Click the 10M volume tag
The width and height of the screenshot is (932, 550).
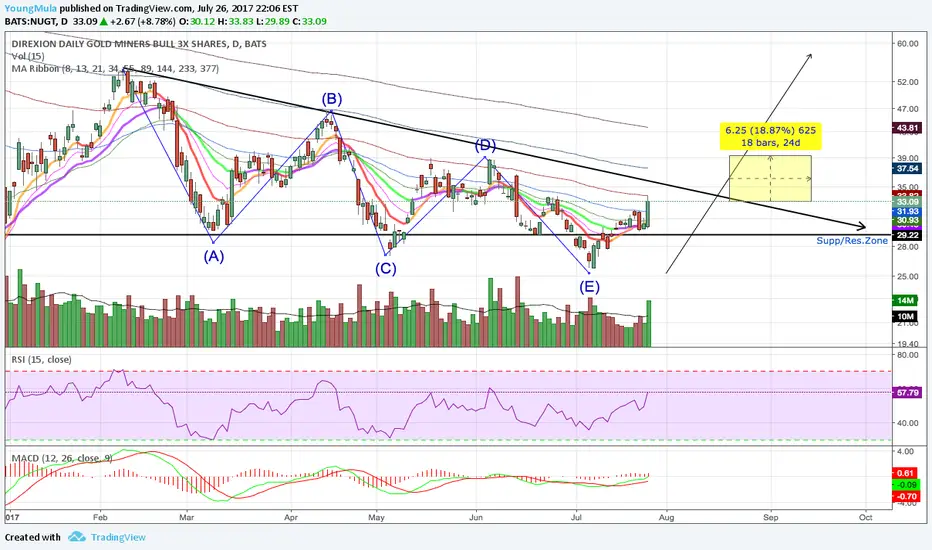pos(906,316)
